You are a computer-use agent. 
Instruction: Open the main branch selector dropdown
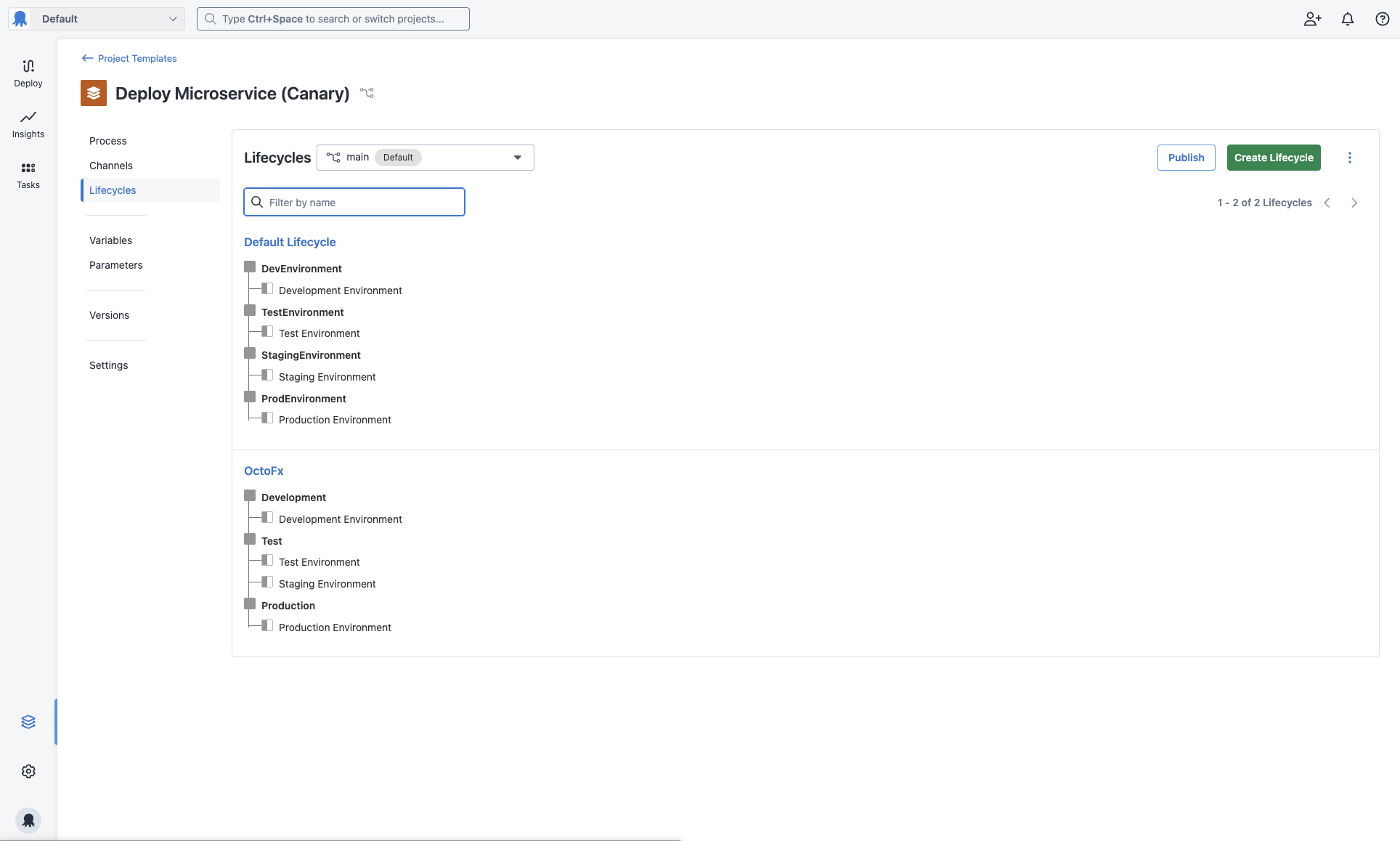[x=426, y=158]
